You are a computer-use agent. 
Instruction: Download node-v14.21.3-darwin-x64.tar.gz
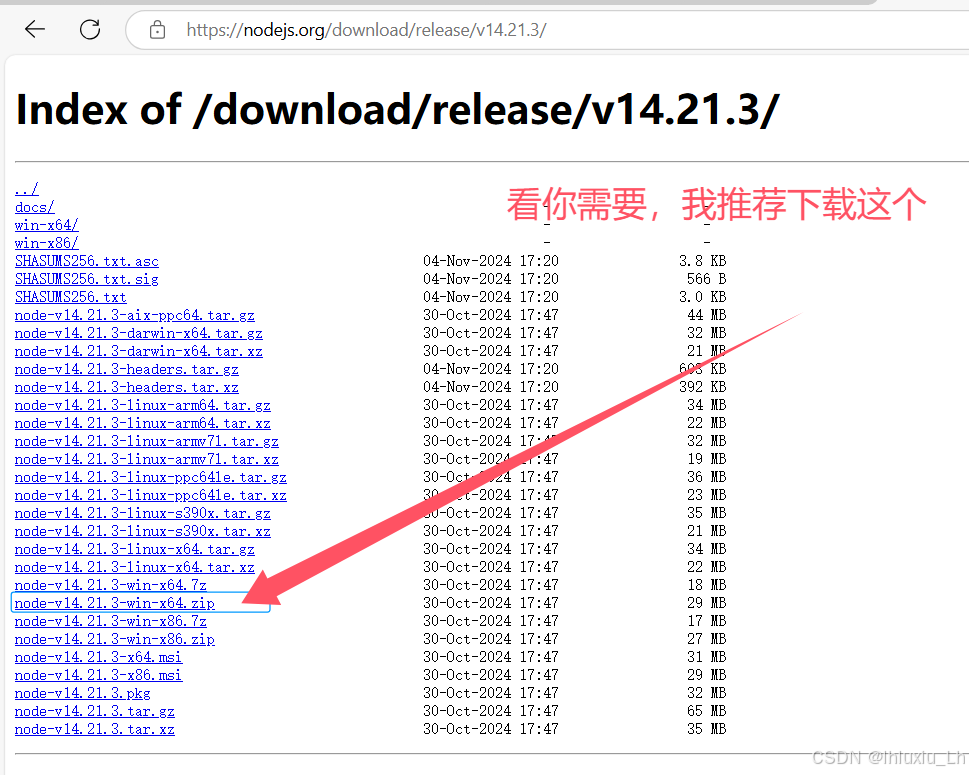139,333
